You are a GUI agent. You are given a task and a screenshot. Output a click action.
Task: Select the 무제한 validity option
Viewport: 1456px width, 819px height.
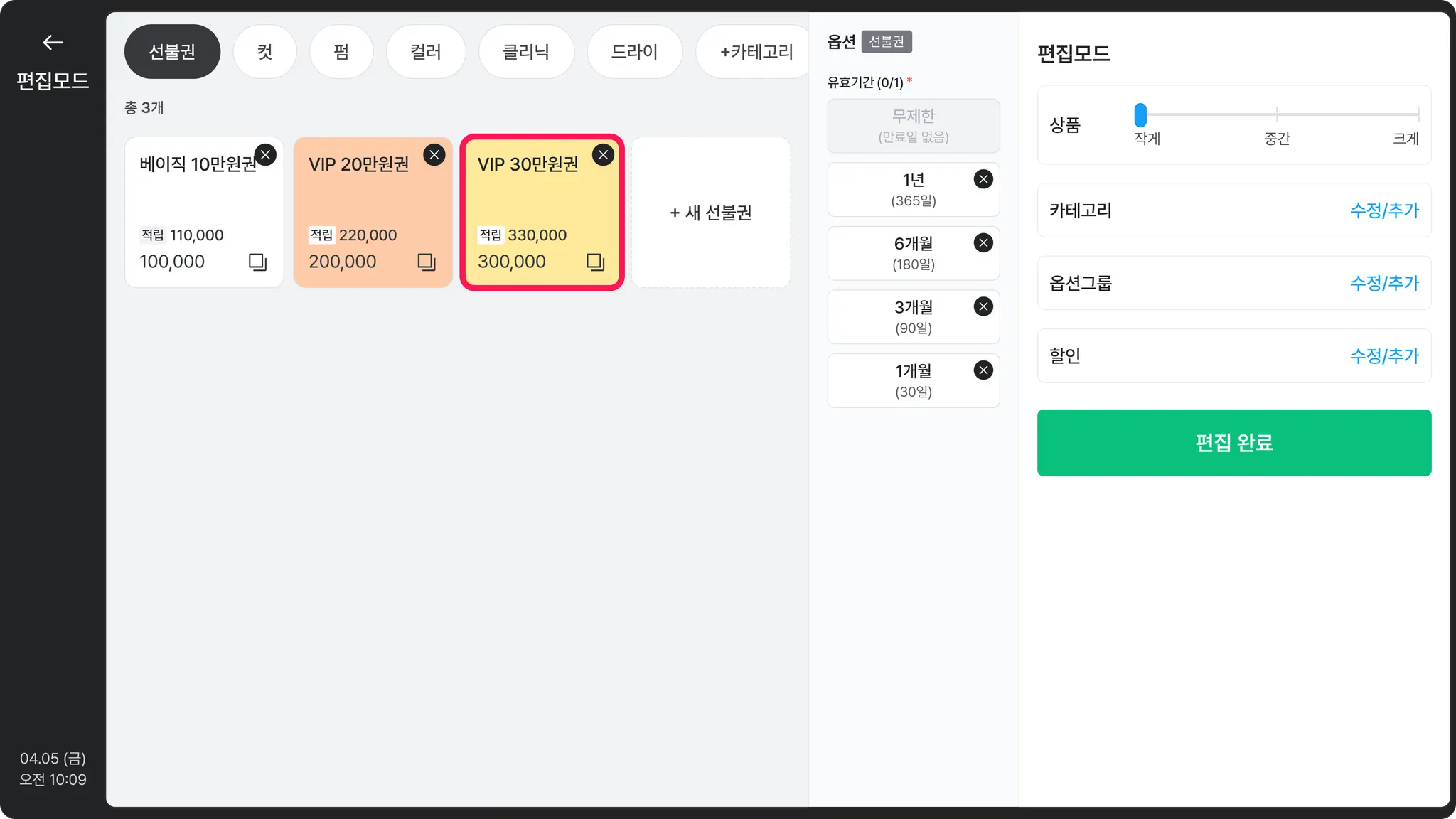coord(913,126)
